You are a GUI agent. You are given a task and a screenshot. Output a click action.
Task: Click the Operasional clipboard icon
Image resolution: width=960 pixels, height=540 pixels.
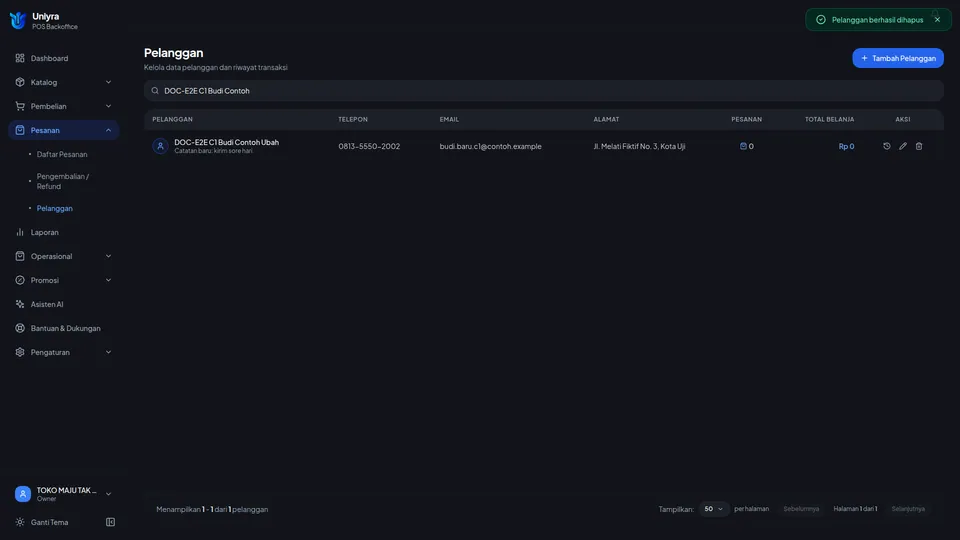[20, 256]
